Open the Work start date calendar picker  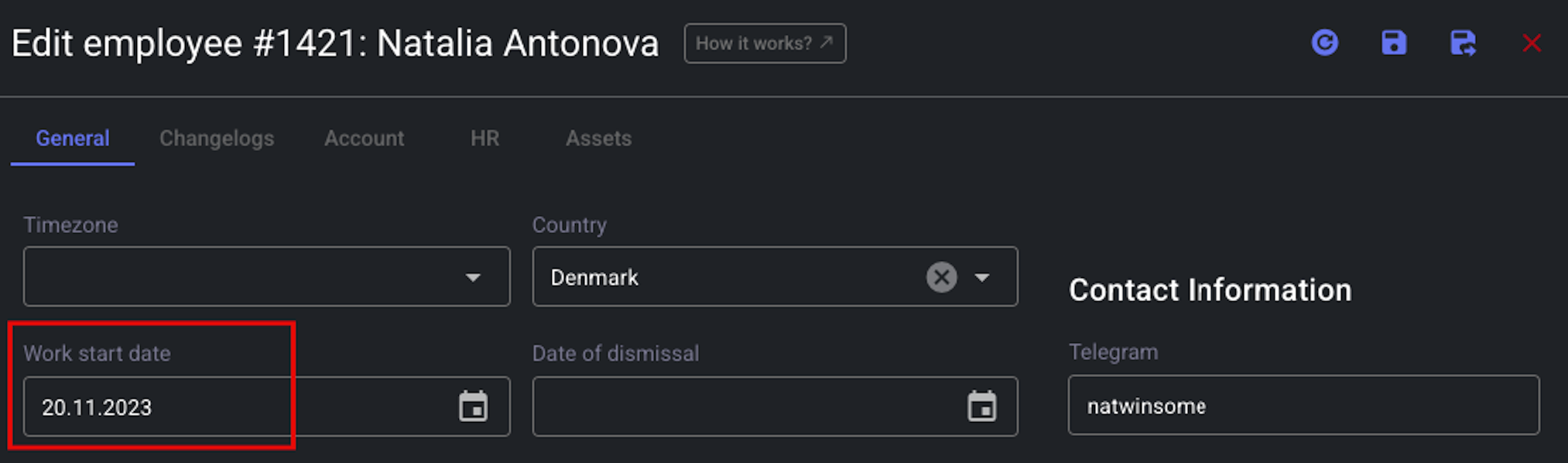coord(473,406)
